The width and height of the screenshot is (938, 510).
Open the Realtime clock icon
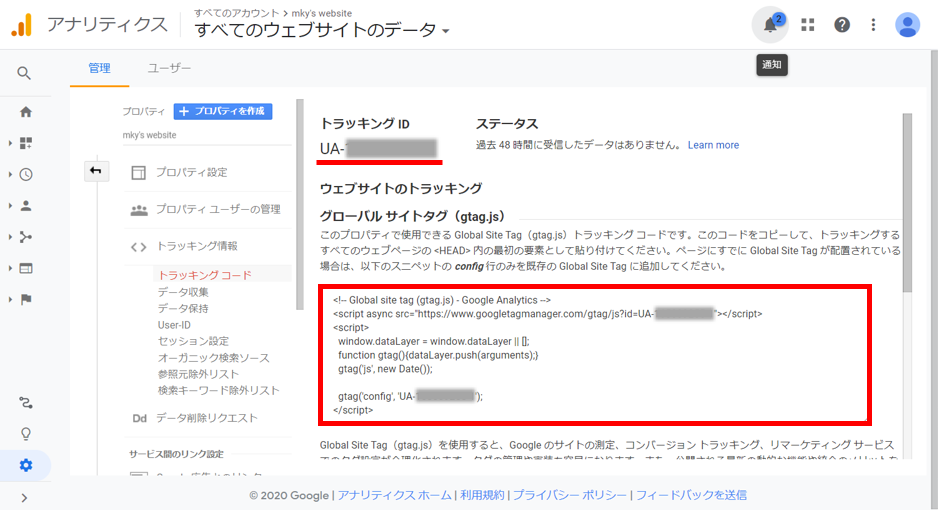[26, 175]
